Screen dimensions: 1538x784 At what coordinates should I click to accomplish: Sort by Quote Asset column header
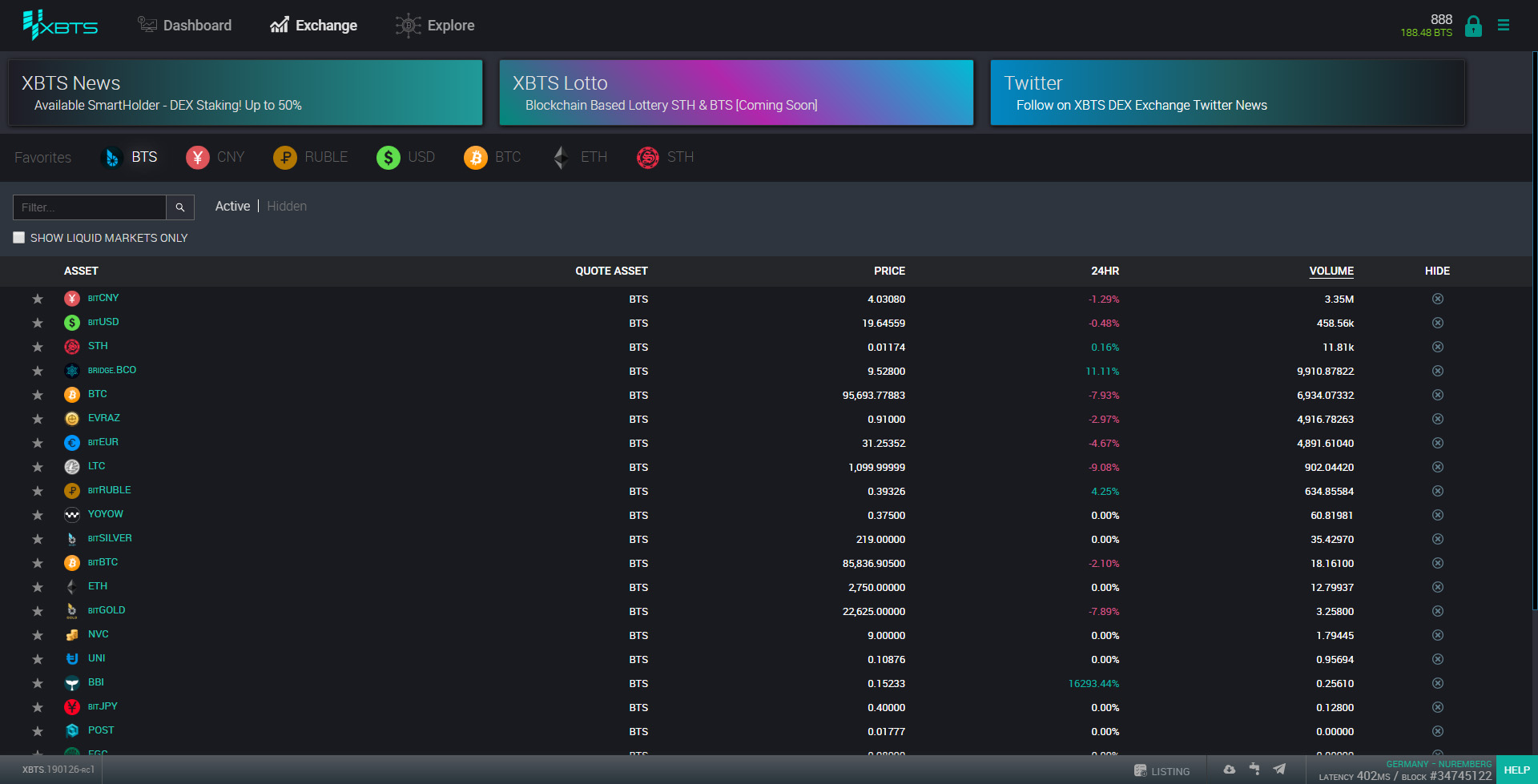[611, 271]
